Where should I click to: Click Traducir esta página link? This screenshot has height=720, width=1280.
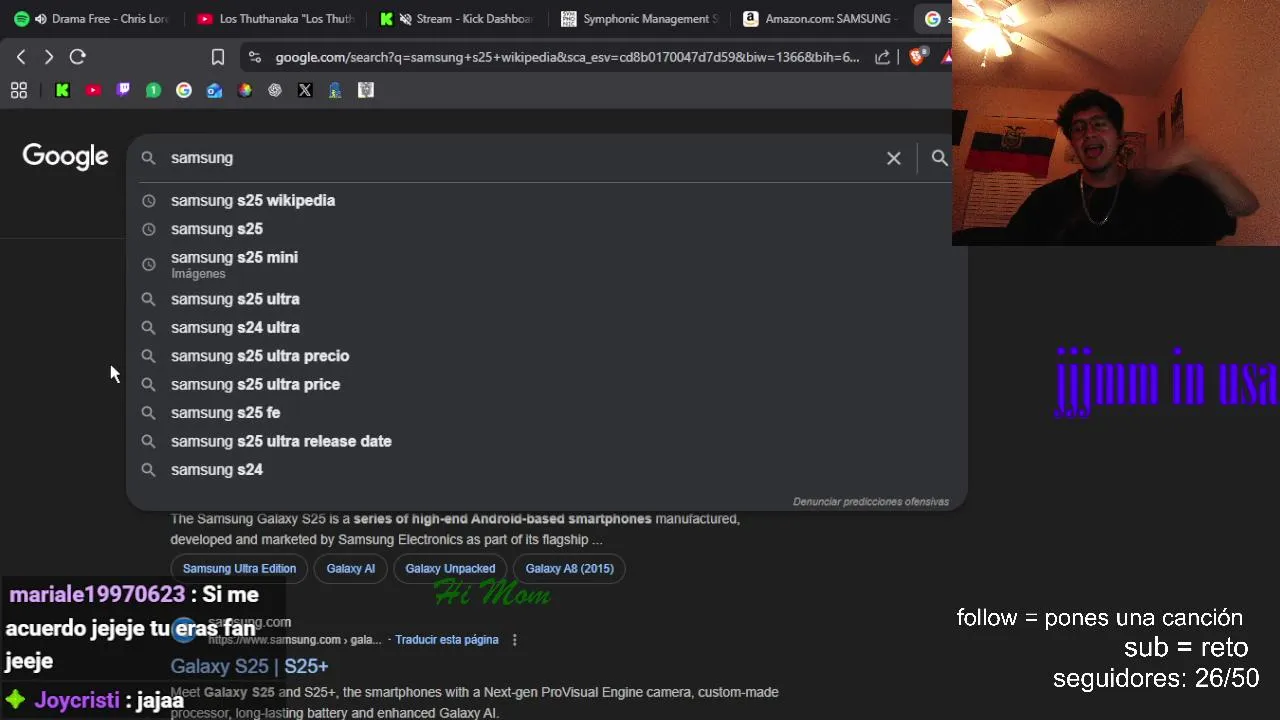[446, 640]
